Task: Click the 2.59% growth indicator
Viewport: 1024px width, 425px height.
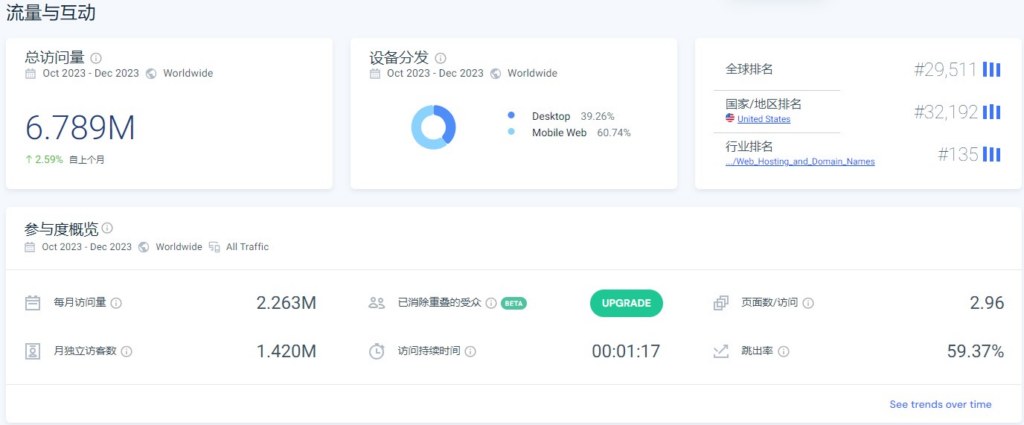Action: (x=44, y=159)
